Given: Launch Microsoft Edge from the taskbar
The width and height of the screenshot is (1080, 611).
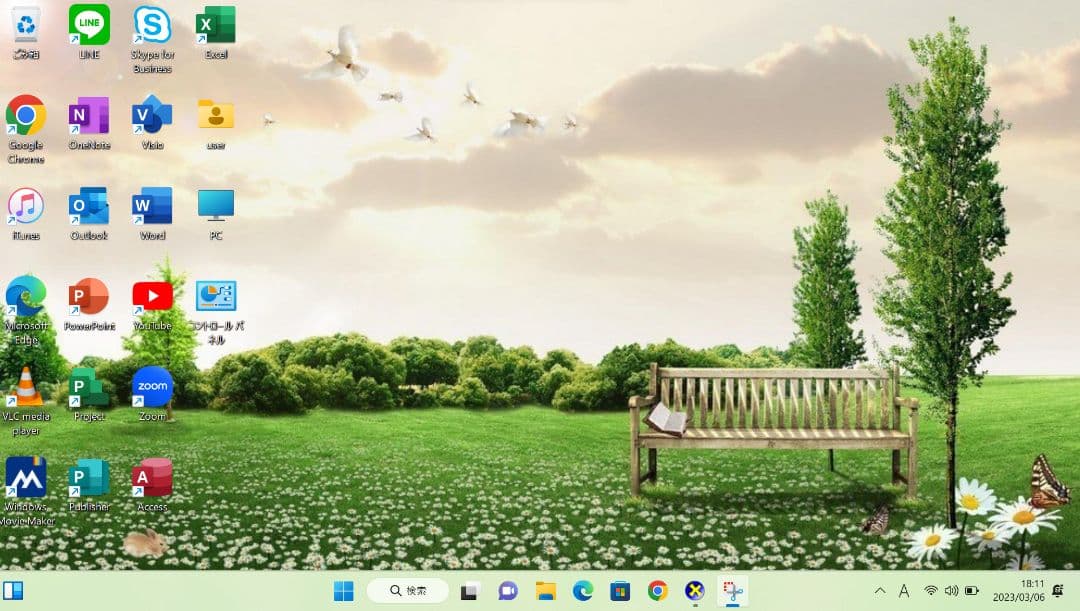Looking at the screenshot, I should (582, 590).
